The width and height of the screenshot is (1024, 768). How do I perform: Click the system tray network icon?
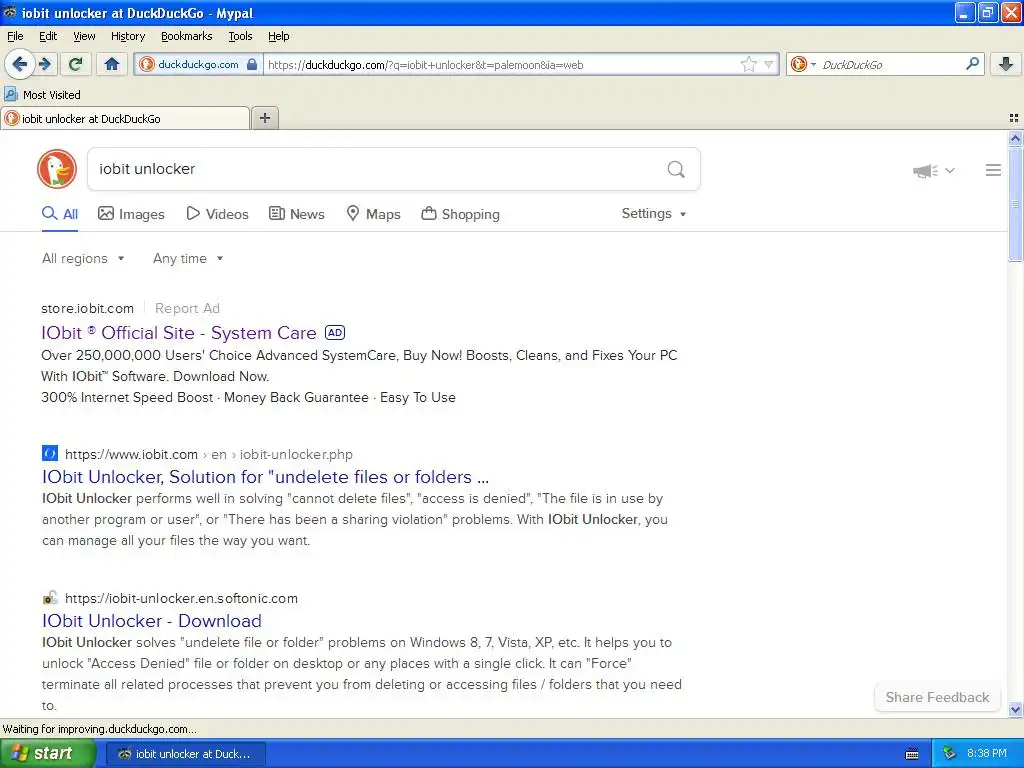[x=950, y=754]
